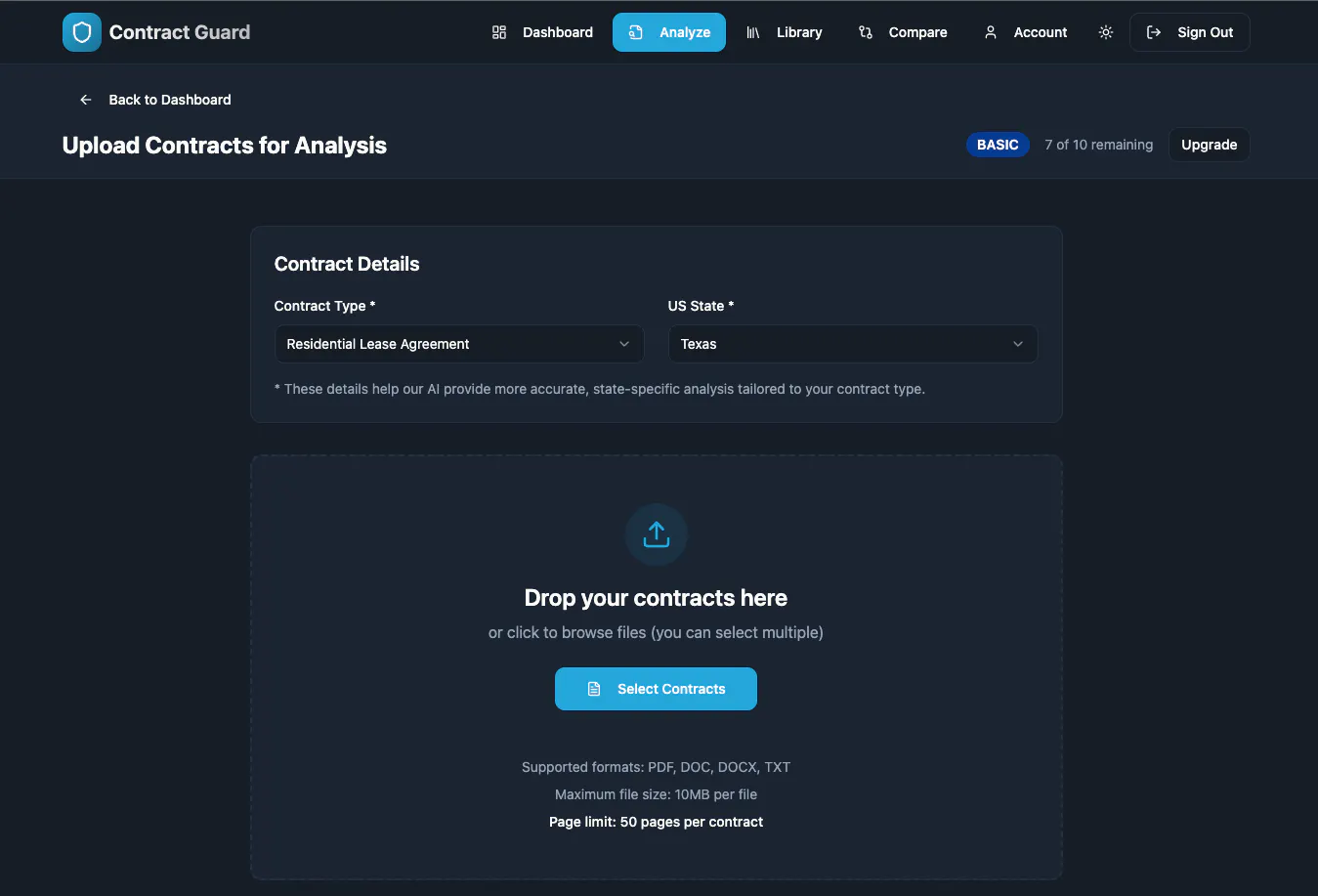
Task: Click the '7 of 10 remaining' text
Action: click(x=1099, y=145)
